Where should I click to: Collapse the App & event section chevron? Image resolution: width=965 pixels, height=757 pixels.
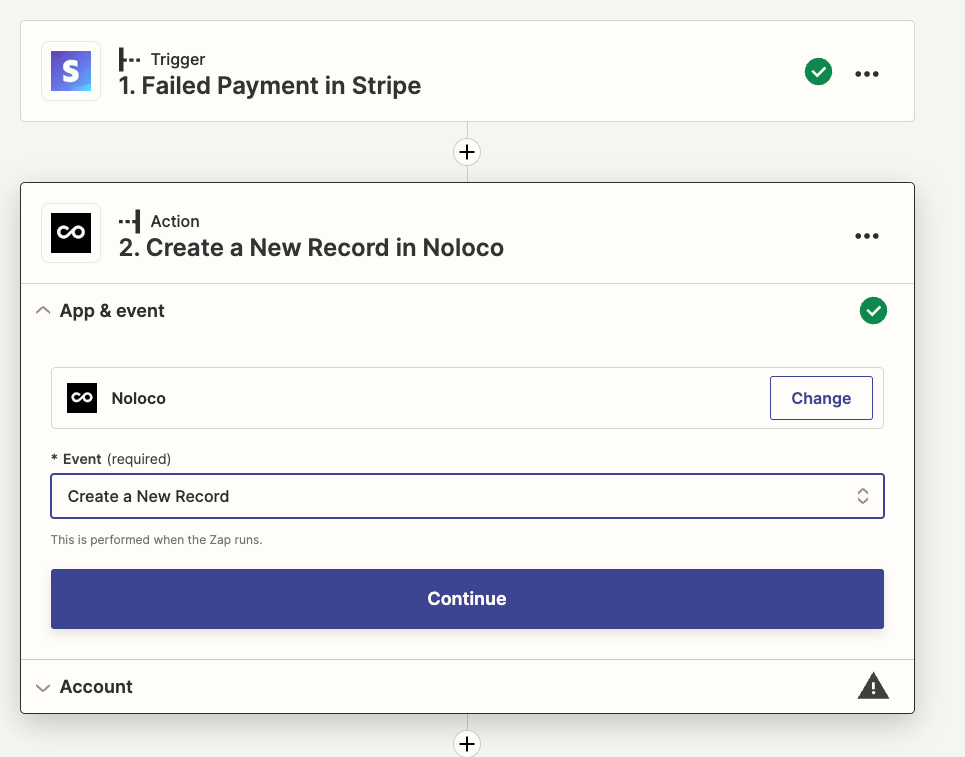[42, 311]
